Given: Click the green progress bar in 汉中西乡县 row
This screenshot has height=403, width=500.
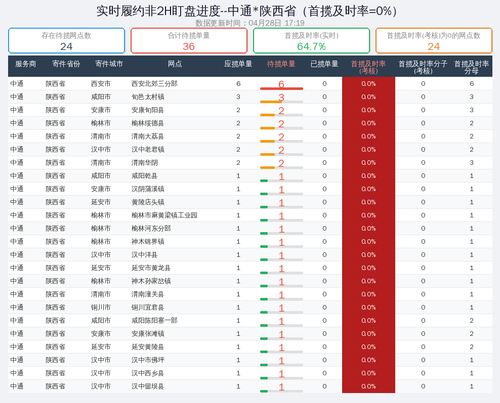Looking at the screenshot, I should 264,378.
